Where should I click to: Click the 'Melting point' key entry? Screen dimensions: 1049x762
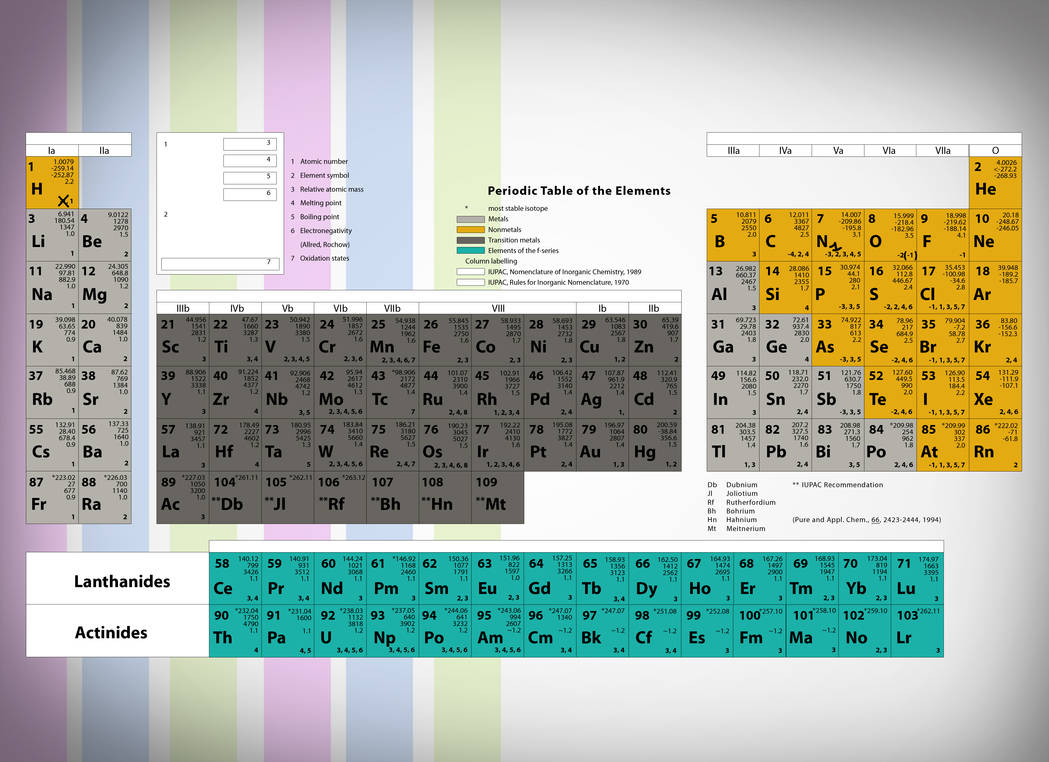click(x=321, y=203)
